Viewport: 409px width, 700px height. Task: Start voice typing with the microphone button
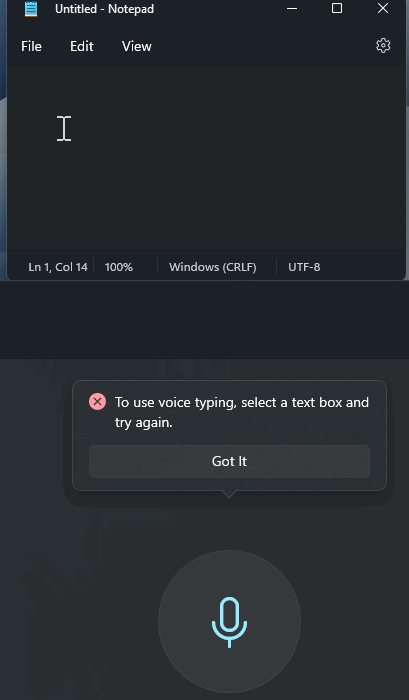click(229, 621)
